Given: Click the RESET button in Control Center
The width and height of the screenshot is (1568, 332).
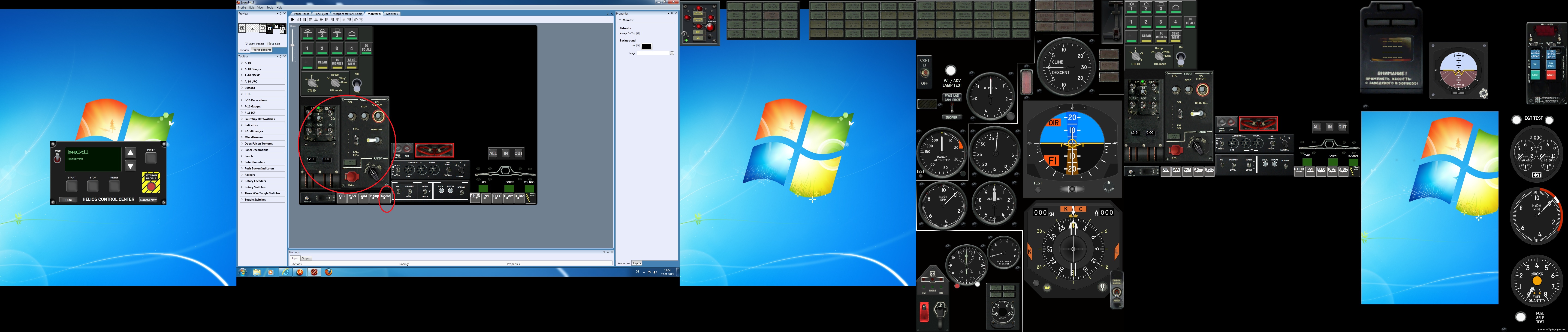Looking at the screenshot, I should click(x=115, y=186).
